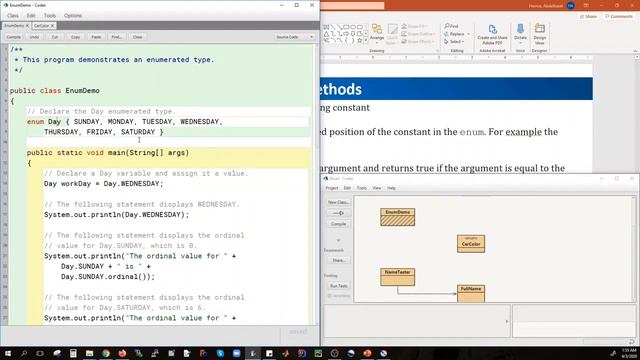Click the dependency arrow button in BlueJ

click(x=338, y=213)
